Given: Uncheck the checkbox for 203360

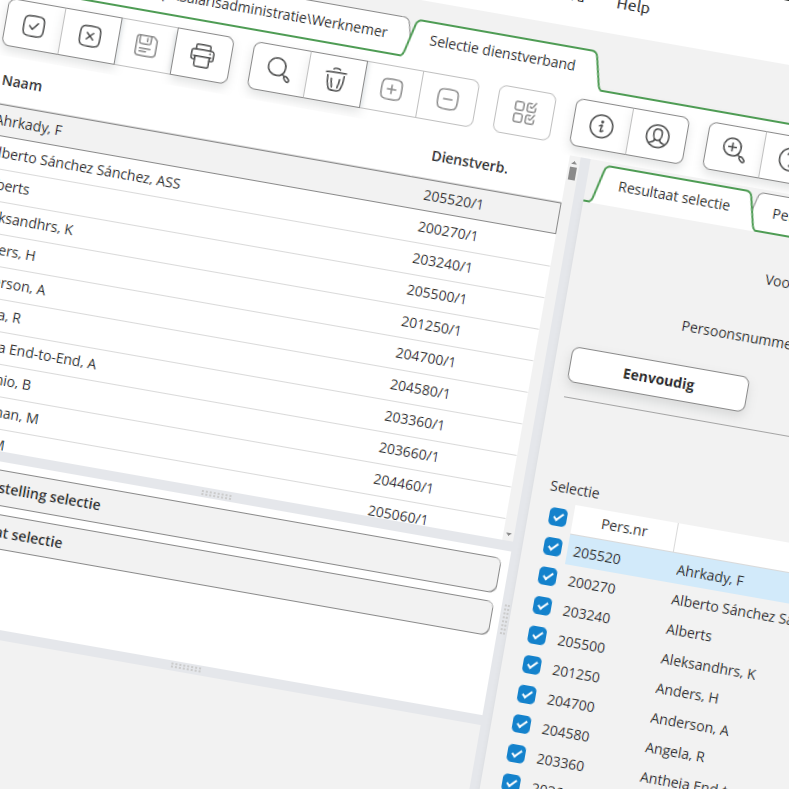Looking at the screenshot, I should (516, 754).
